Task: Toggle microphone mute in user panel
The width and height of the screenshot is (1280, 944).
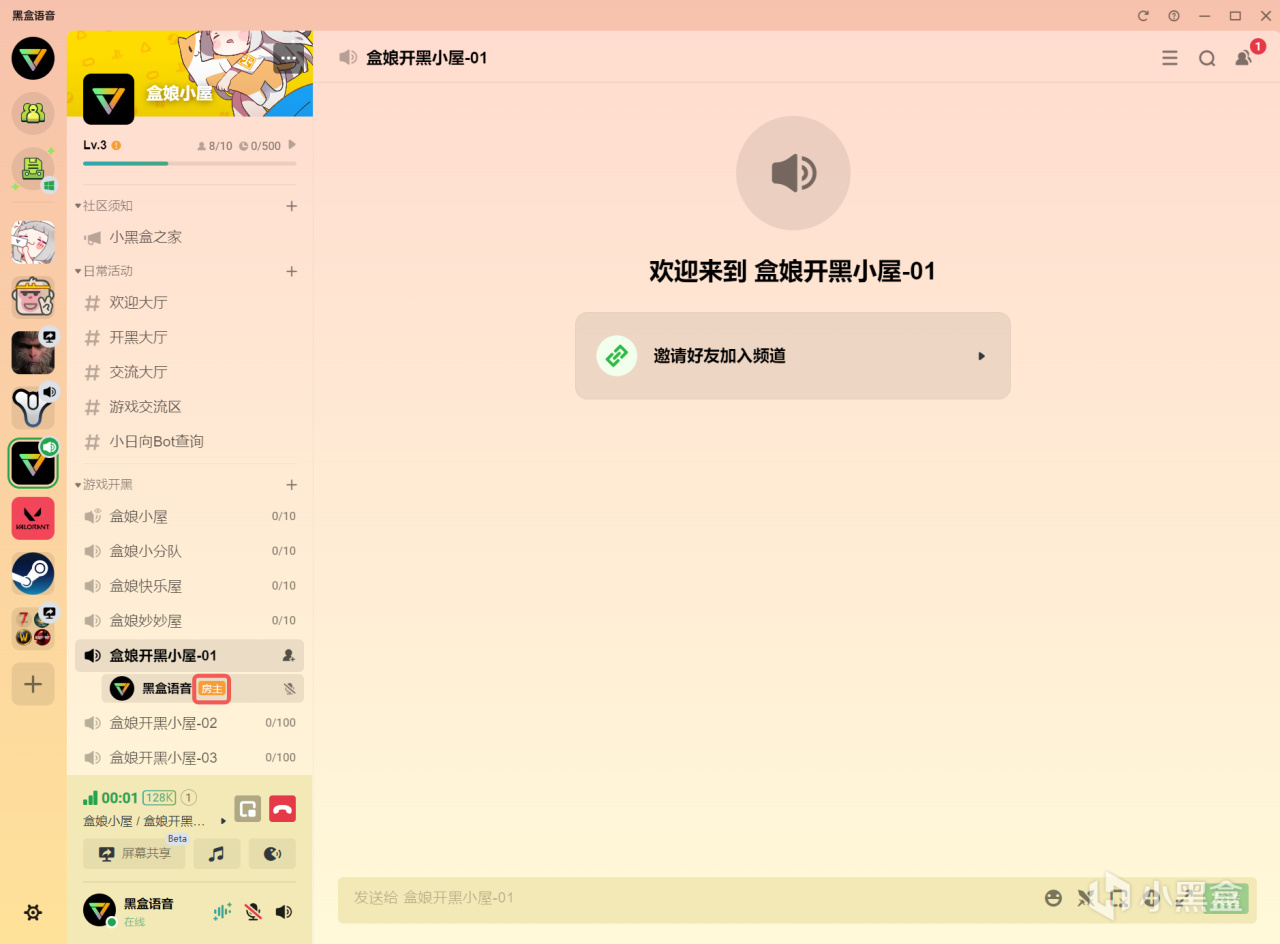Action: tap(253, 912)
